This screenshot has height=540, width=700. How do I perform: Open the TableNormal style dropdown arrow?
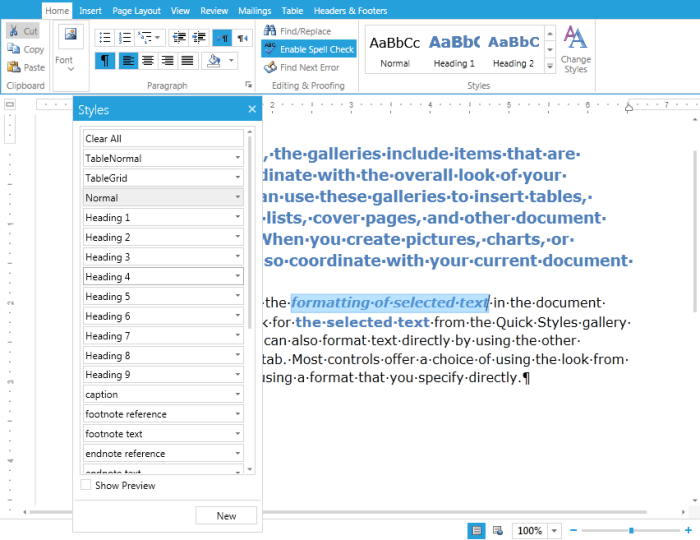pos(238,158)
